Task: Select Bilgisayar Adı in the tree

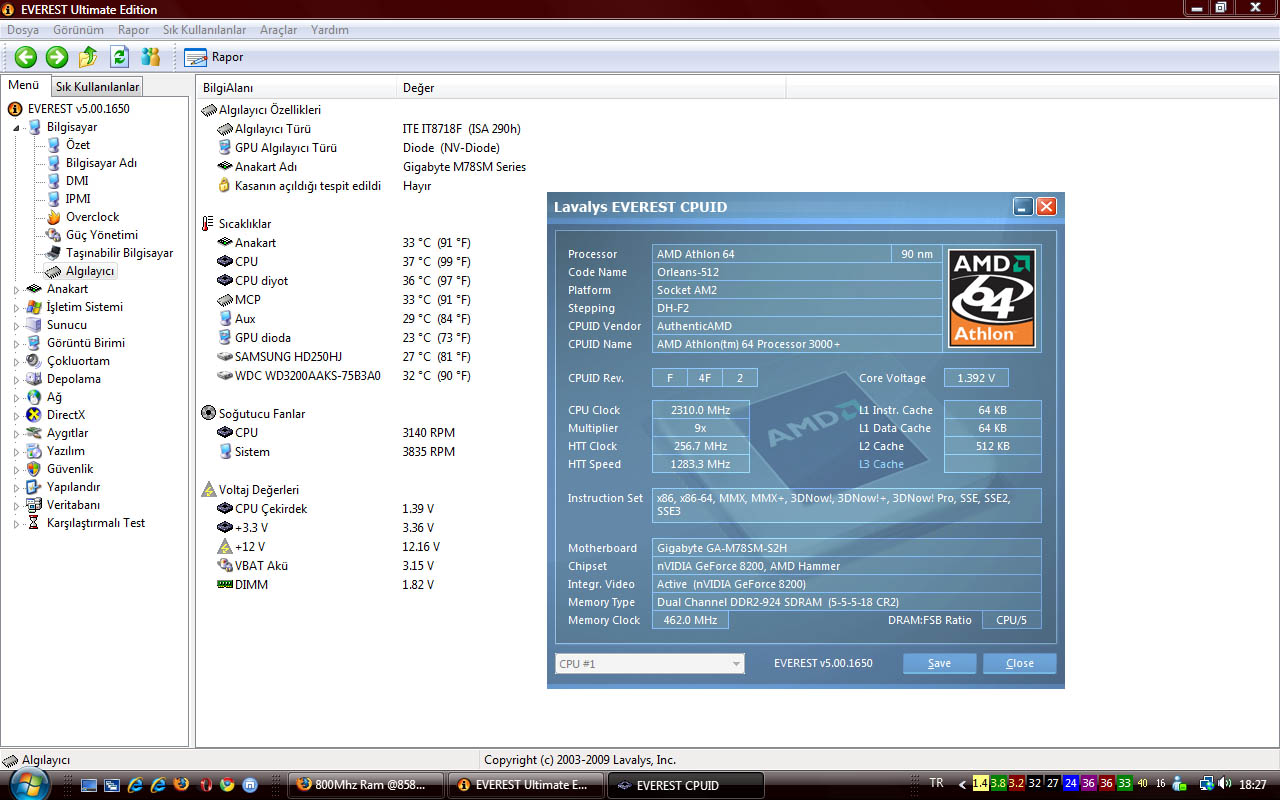Action: 101,163
